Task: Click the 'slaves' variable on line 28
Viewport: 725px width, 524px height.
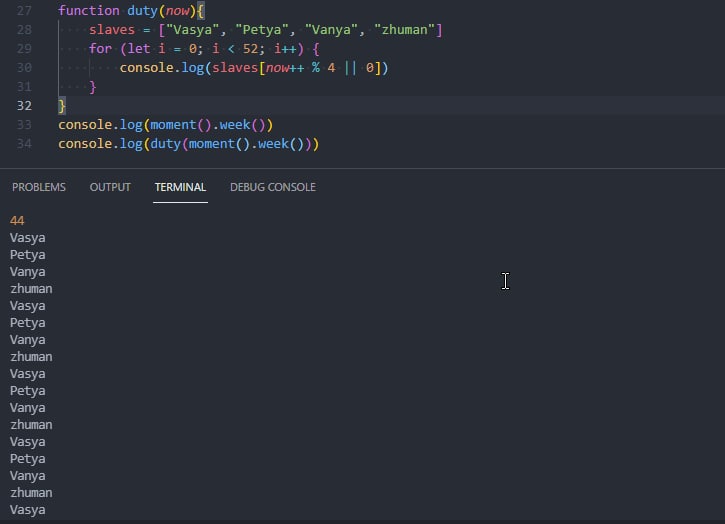Action: click(112, 30)
